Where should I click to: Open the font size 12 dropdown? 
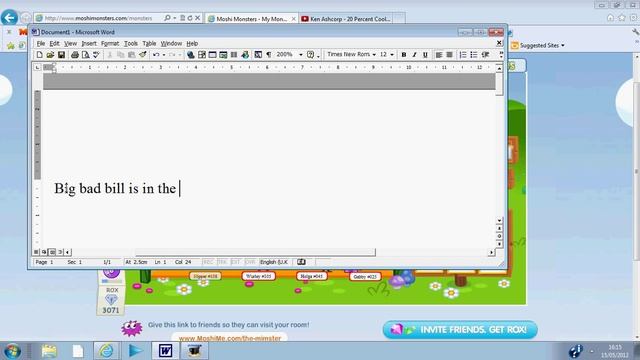[392, 55]
